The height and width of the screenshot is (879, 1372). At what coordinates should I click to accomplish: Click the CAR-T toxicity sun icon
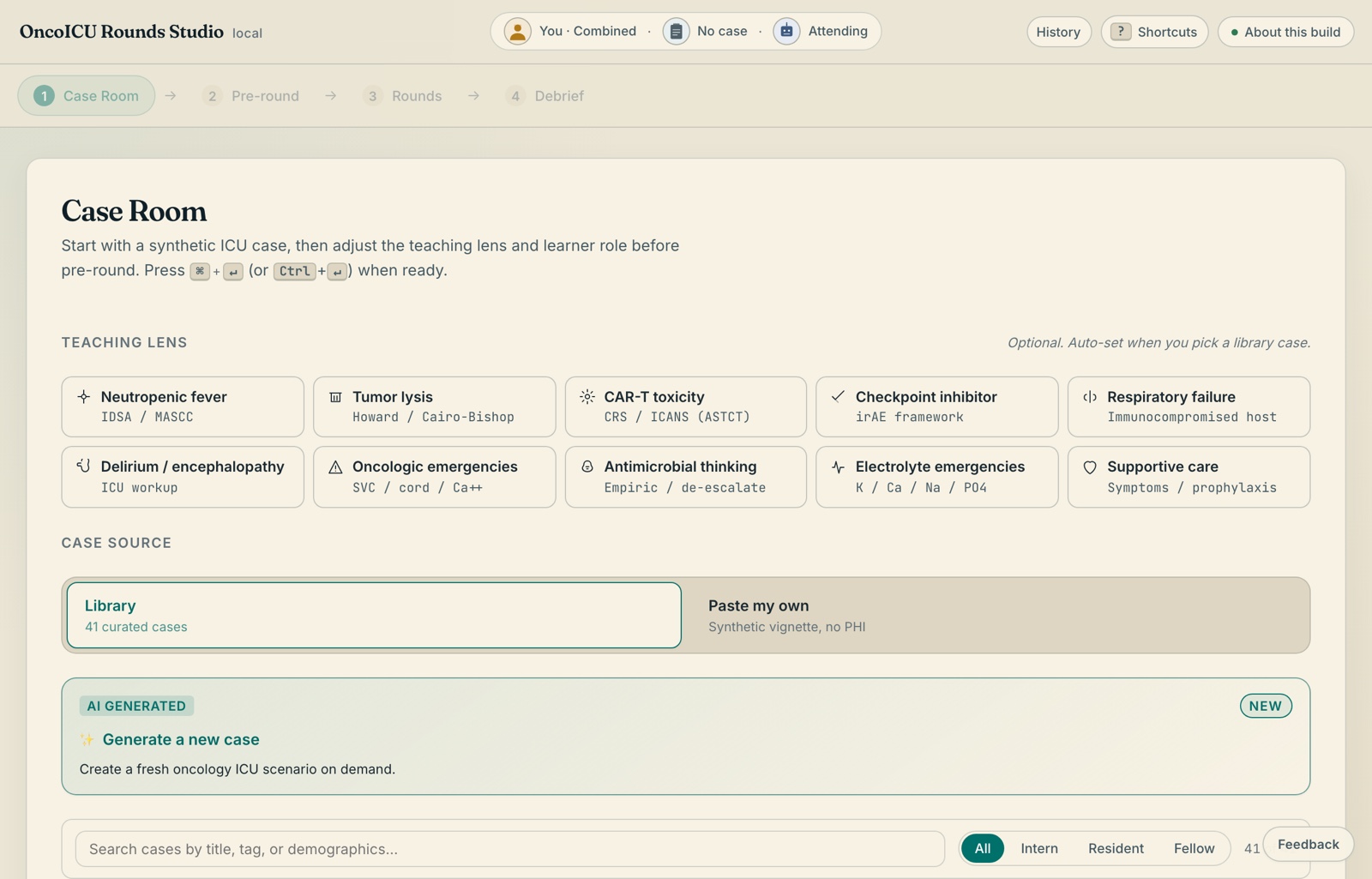click(587, 396)
